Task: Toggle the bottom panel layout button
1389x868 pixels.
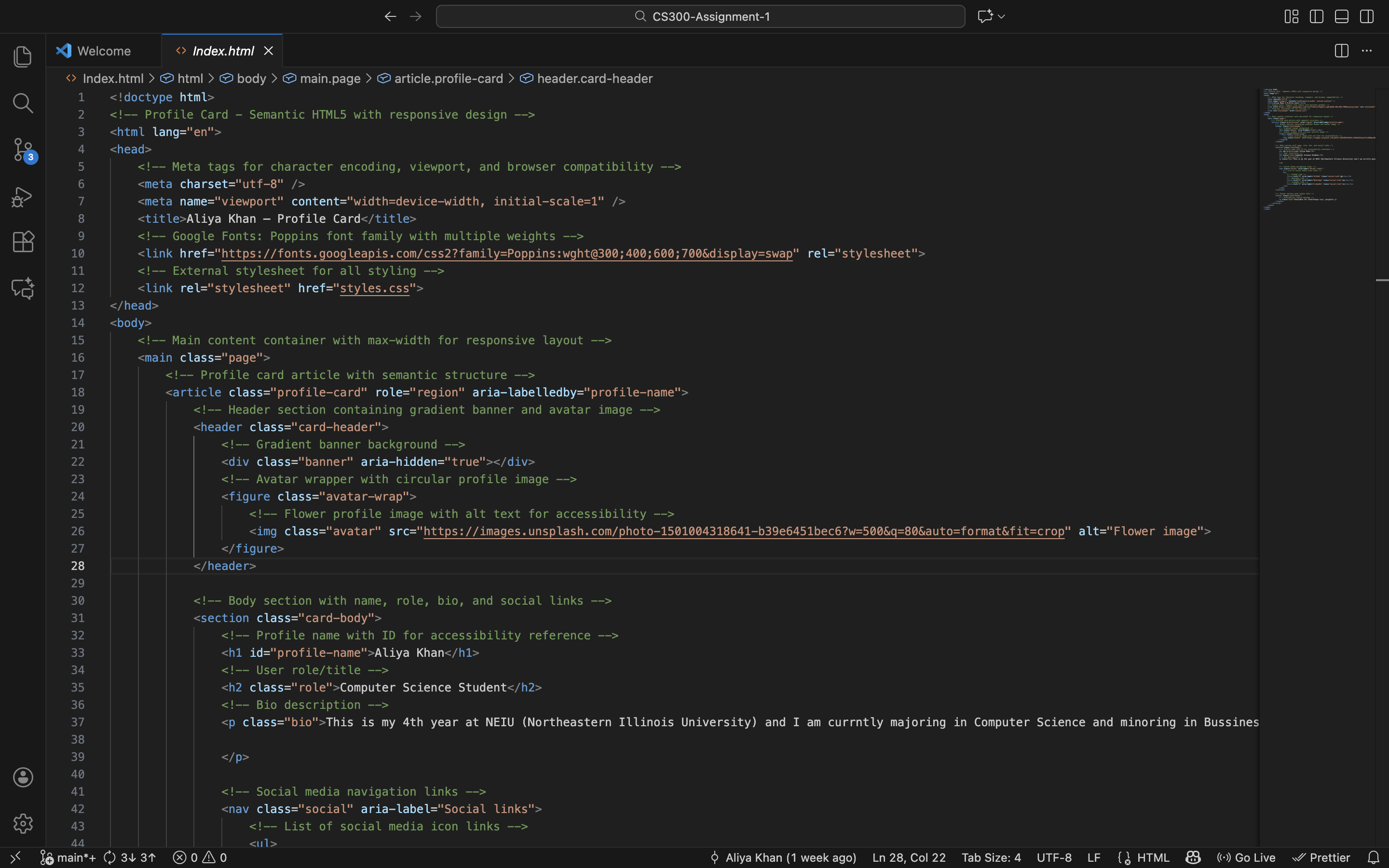Action: tap(1341, 17)
